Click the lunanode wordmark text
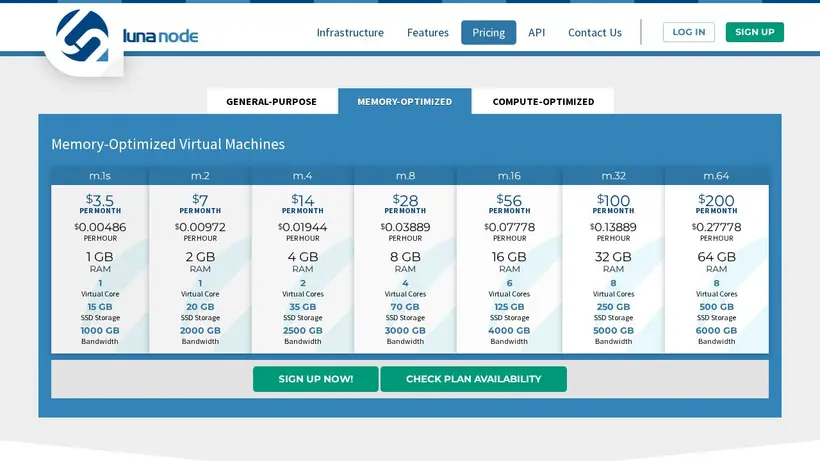This screenshot has height=461, width=820. (161, 36)
